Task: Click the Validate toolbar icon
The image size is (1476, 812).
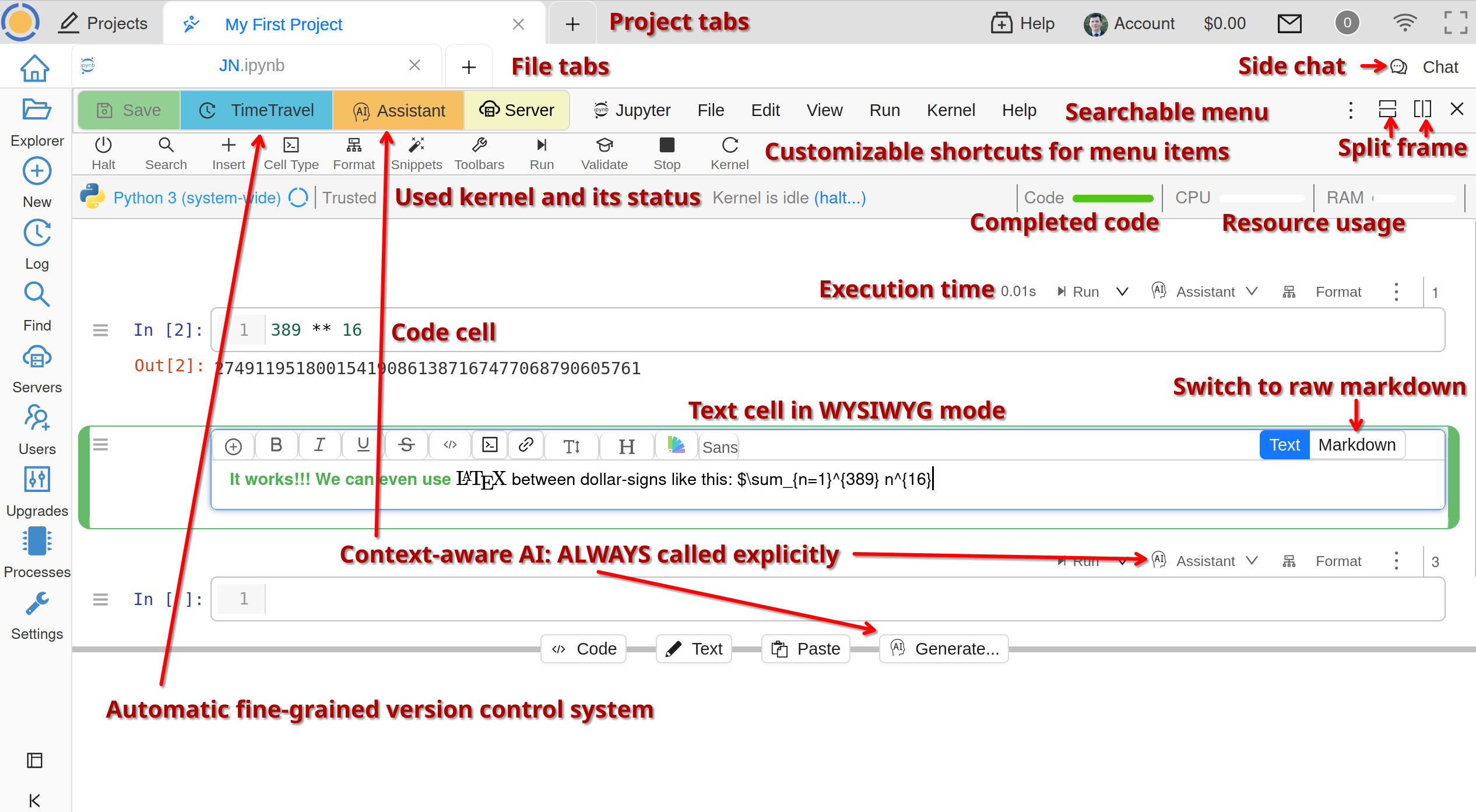Action: [x=604, y=146]
